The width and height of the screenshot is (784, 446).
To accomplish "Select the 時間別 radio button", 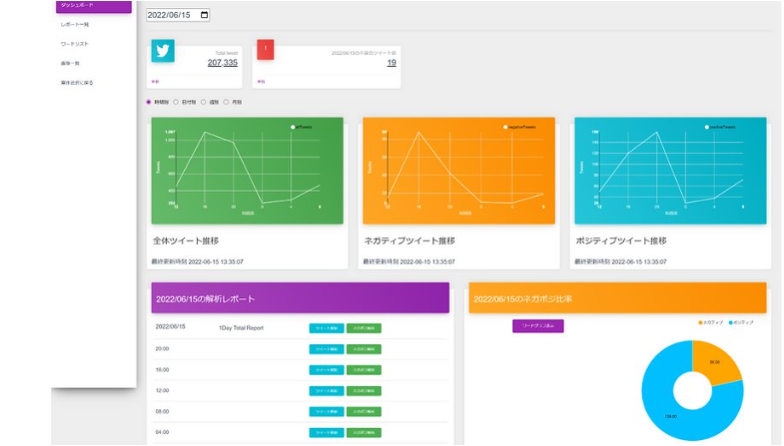I will pyautogui.click(x=149, y=101).
